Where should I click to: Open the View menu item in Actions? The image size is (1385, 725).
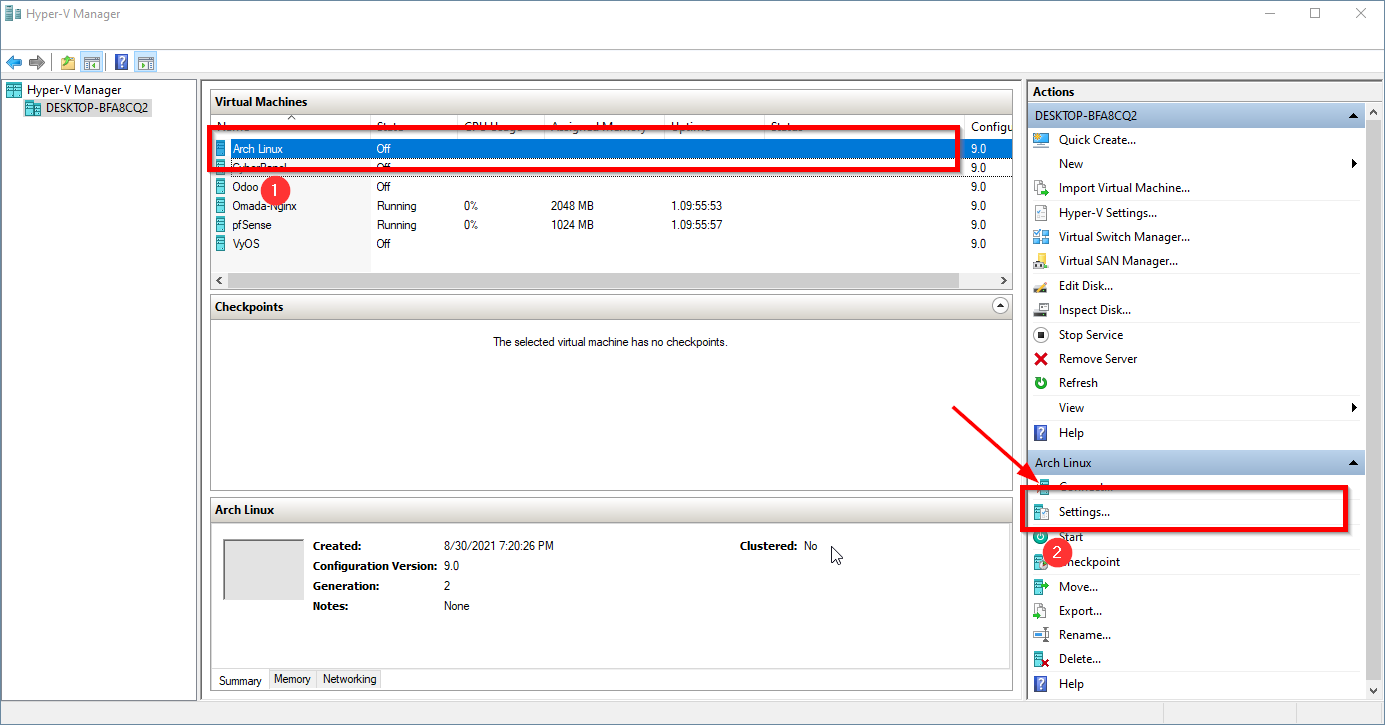pyautogui.click(x=1071, y=408)
